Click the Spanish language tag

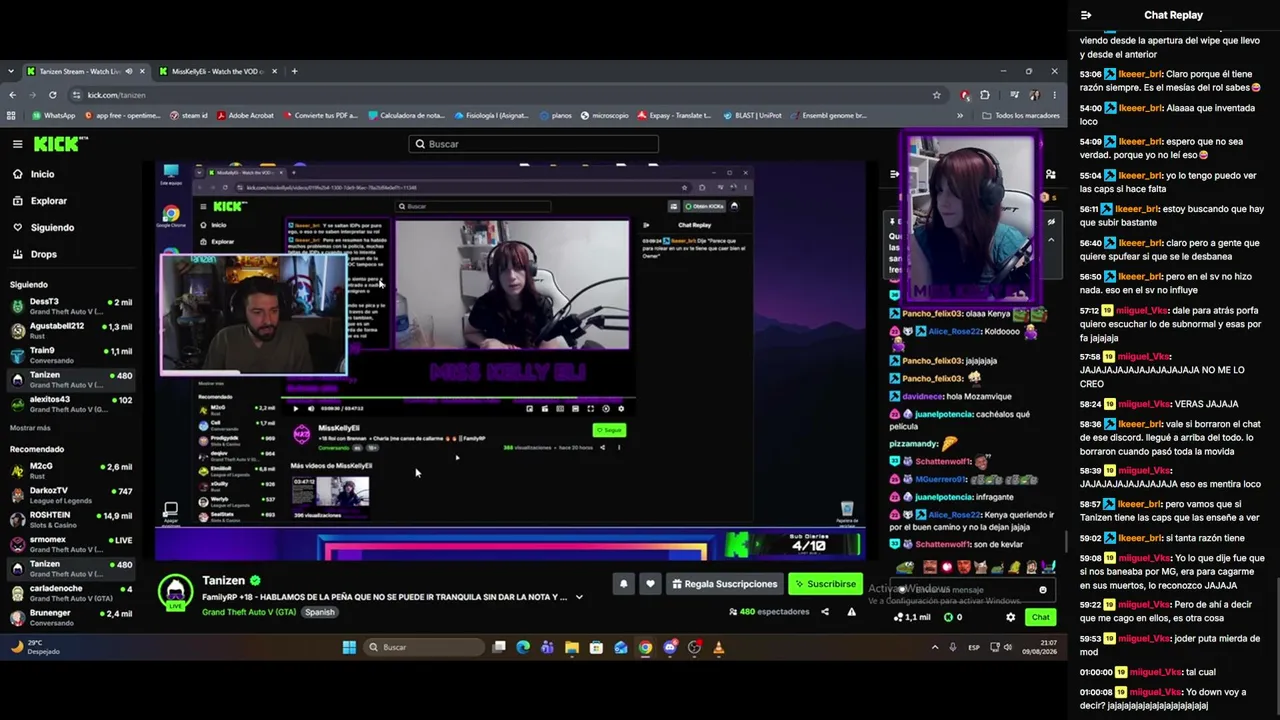[320, 612]
